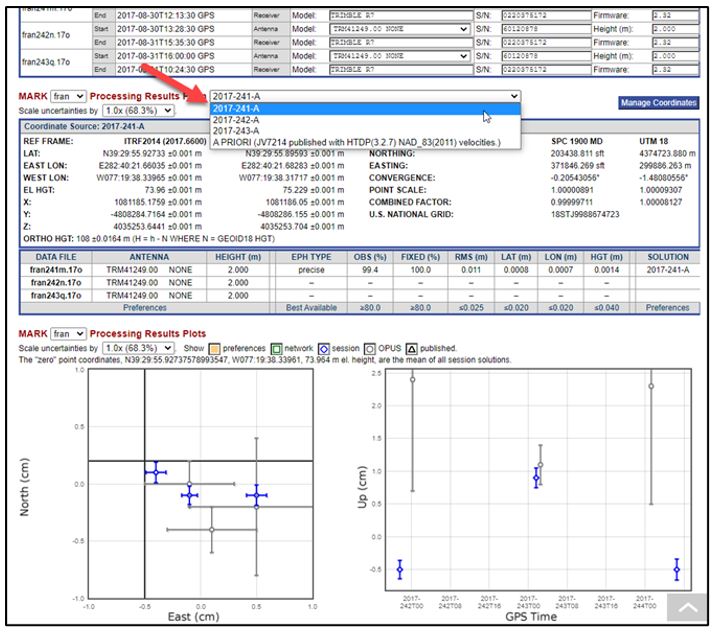Click the ≤0.025 RMS preference value
Screen dimensions: 718x635
tap(471, 308)
